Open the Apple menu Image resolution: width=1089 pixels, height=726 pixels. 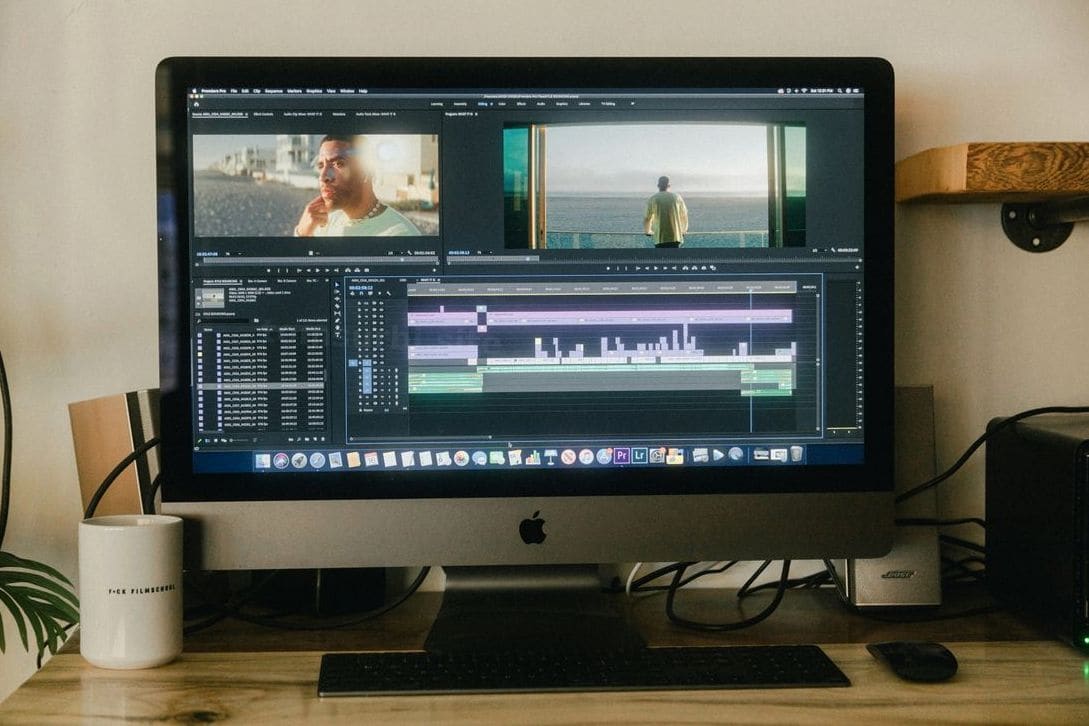point(194,91)
